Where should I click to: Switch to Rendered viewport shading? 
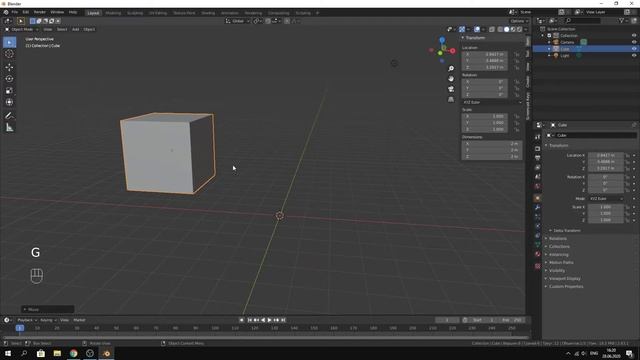[520, 29]
